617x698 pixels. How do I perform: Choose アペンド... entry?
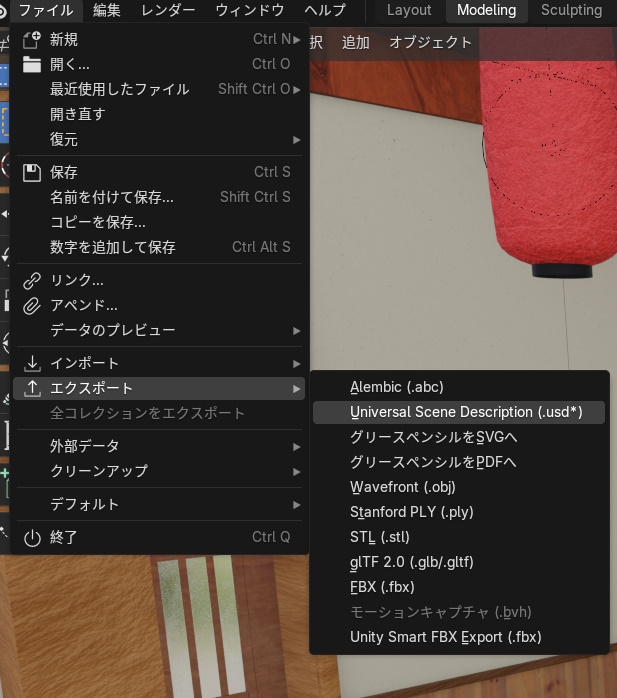(x=159, y=305)
